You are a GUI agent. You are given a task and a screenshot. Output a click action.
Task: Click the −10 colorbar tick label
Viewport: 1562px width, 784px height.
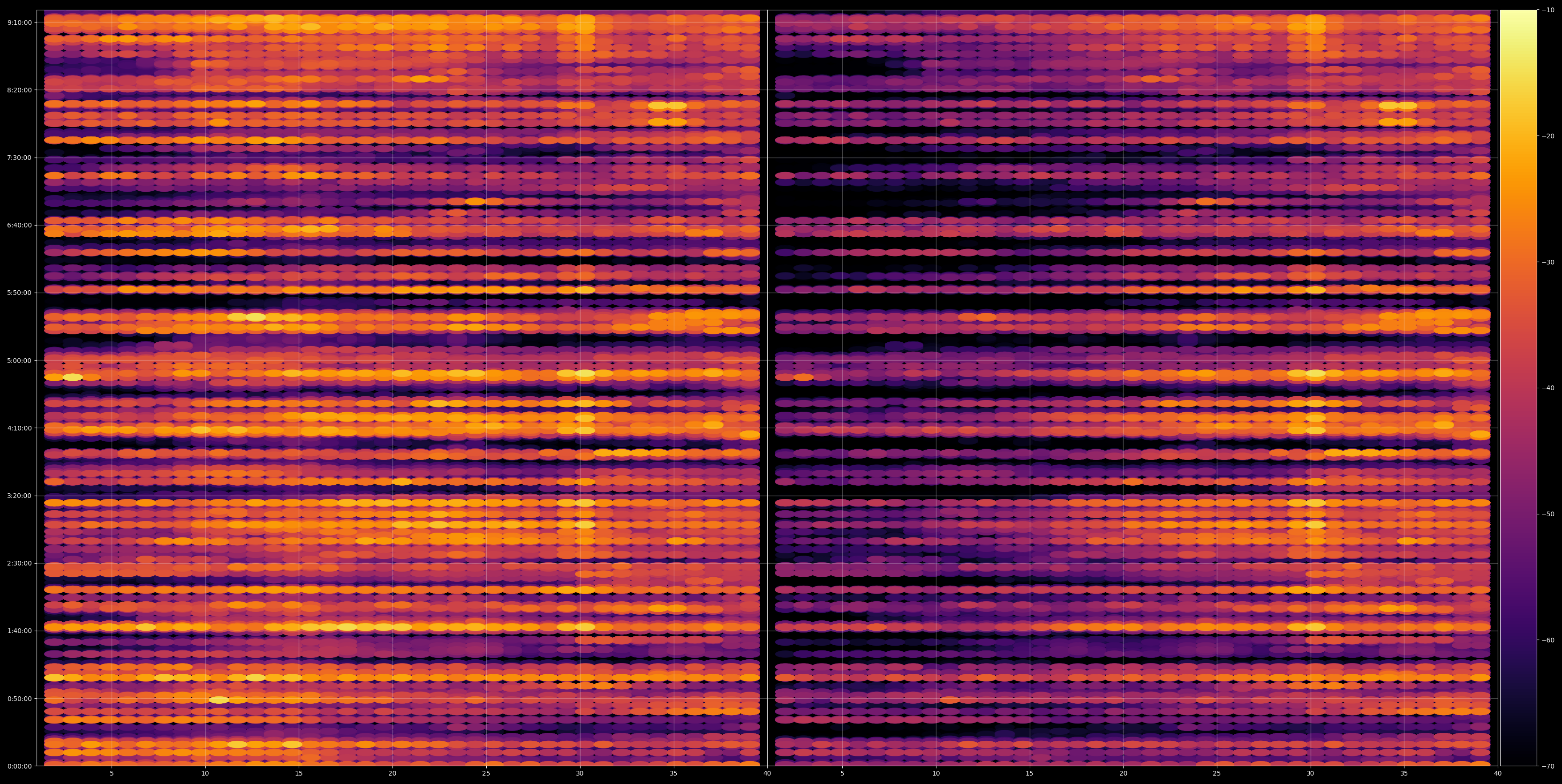coord(1548,10)
